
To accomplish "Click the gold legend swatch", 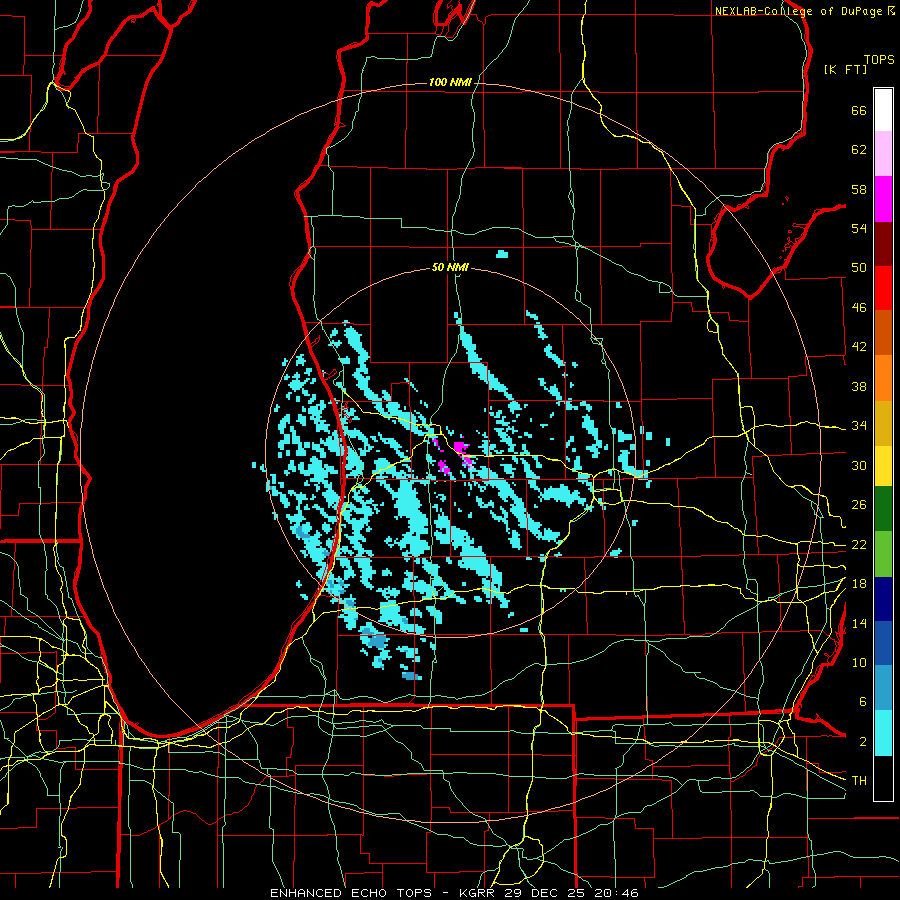I will coord(883,423).
